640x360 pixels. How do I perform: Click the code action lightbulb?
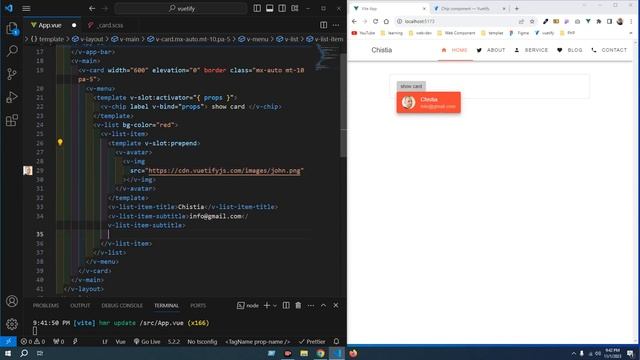pos(60,142)
